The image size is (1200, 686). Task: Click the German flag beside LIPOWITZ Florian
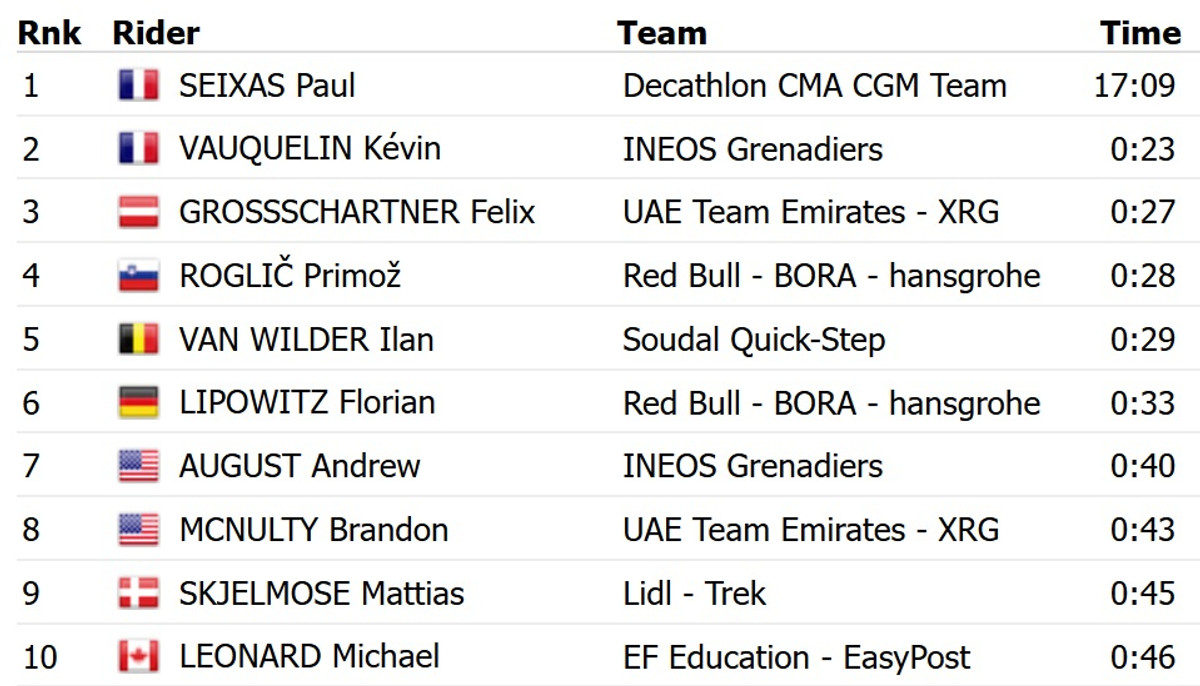tap(138, 402)
